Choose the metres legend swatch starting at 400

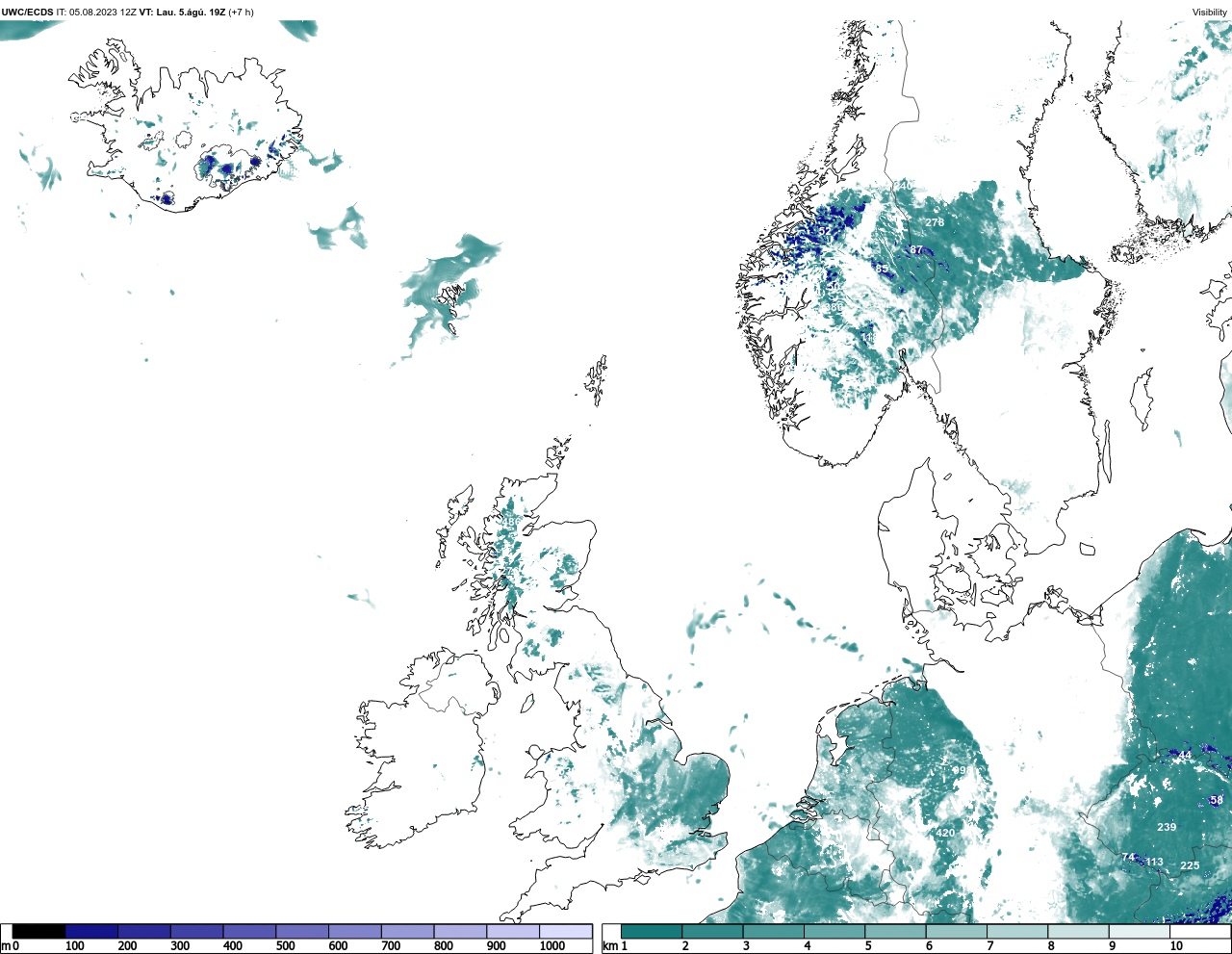tap(249, 931)
